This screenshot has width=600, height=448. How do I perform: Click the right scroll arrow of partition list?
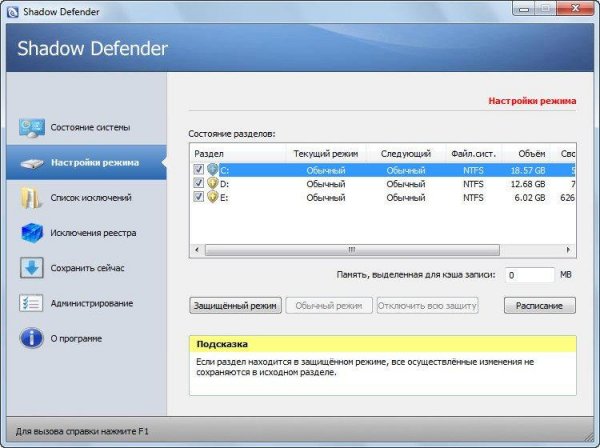tap(569, 250)
